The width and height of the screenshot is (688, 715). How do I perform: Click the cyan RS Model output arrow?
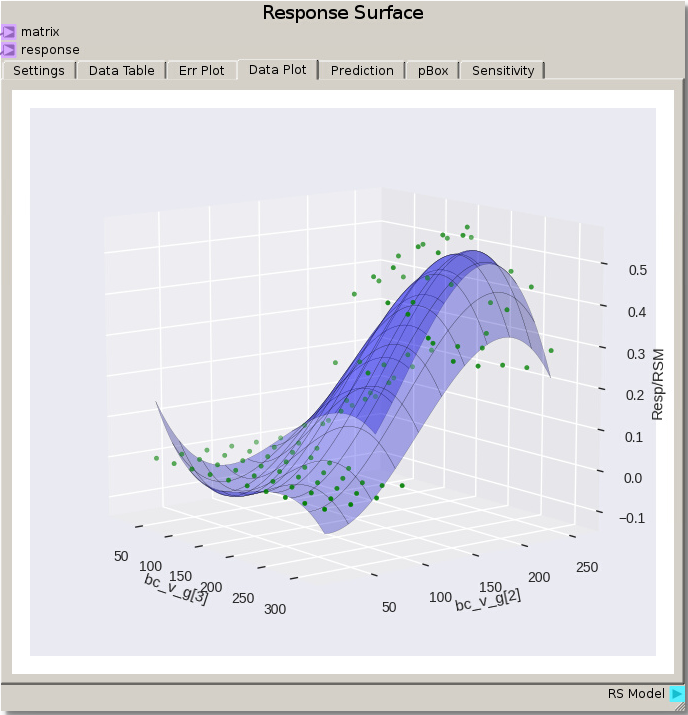[x=677, y=694]
